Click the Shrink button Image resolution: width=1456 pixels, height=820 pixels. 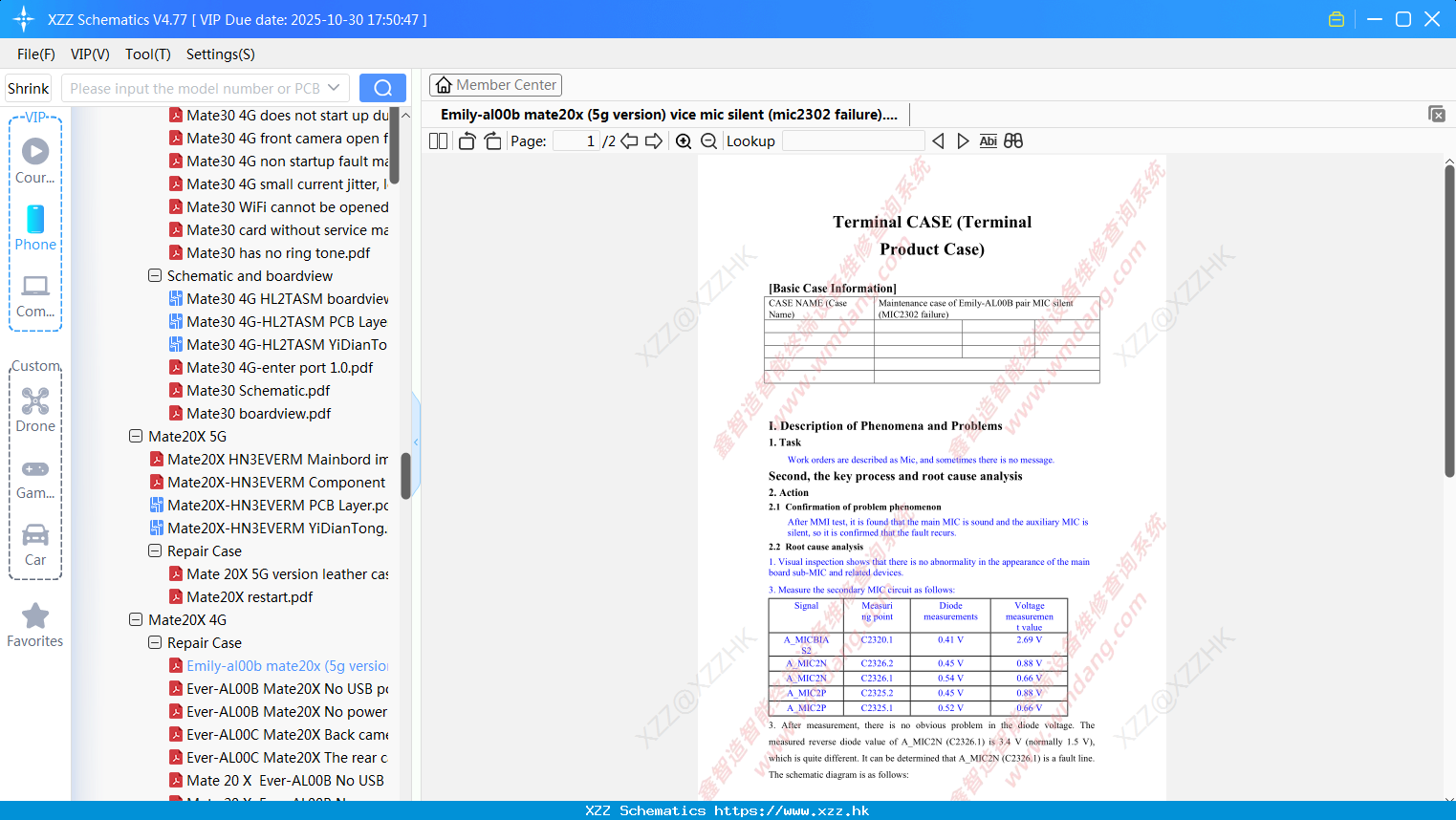pyautogui.click(x=29, y=88)
